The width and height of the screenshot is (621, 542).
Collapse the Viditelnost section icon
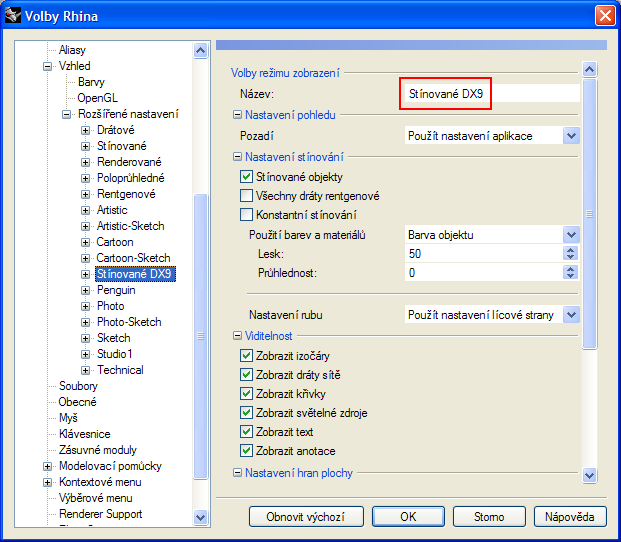[x=238, y=336]
